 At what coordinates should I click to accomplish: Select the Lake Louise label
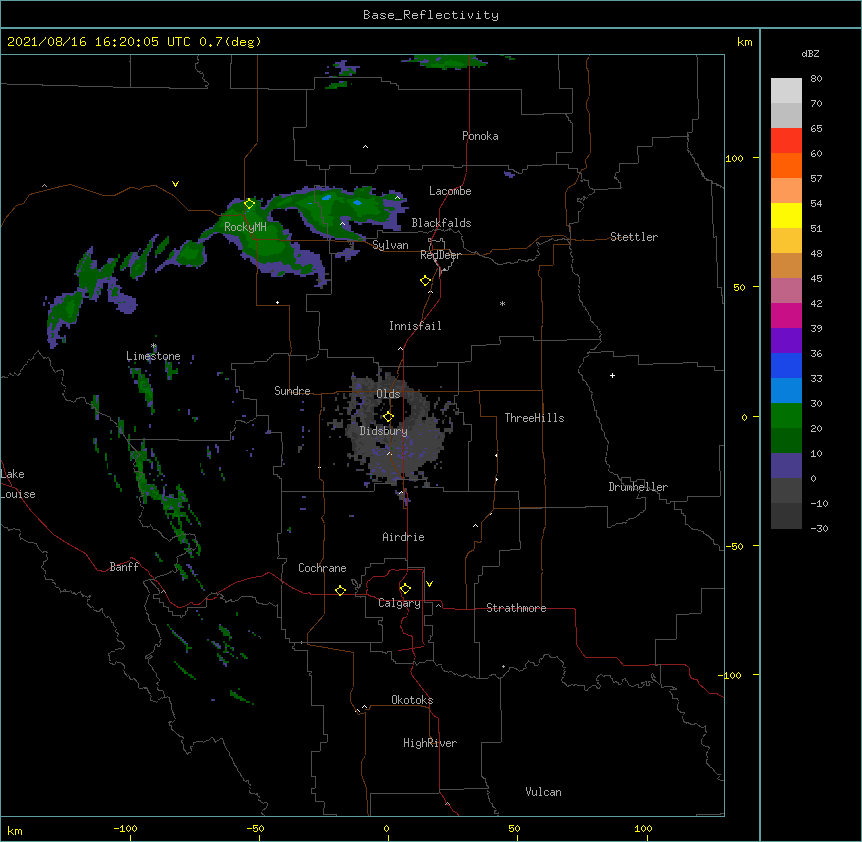(18, 484)
